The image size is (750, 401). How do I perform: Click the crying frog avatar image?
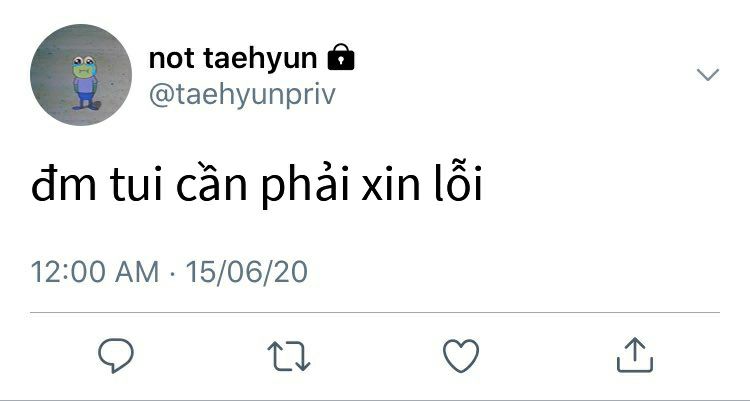pos(81,75)
